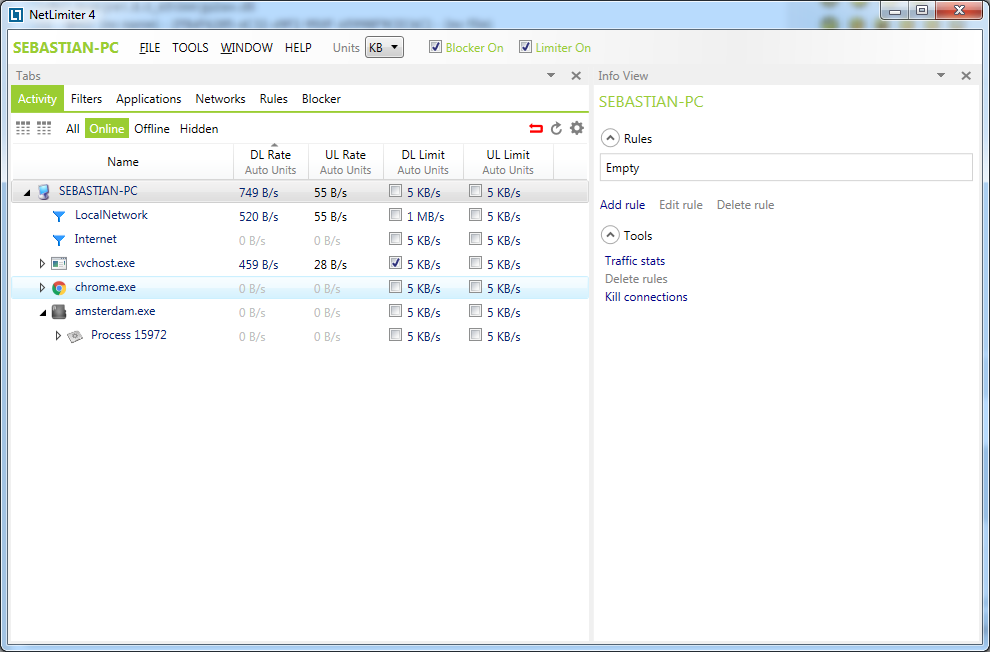Toggle the Blocker On checkbox
The height and width of the screenshot is (652, 990).
(435, 47)
